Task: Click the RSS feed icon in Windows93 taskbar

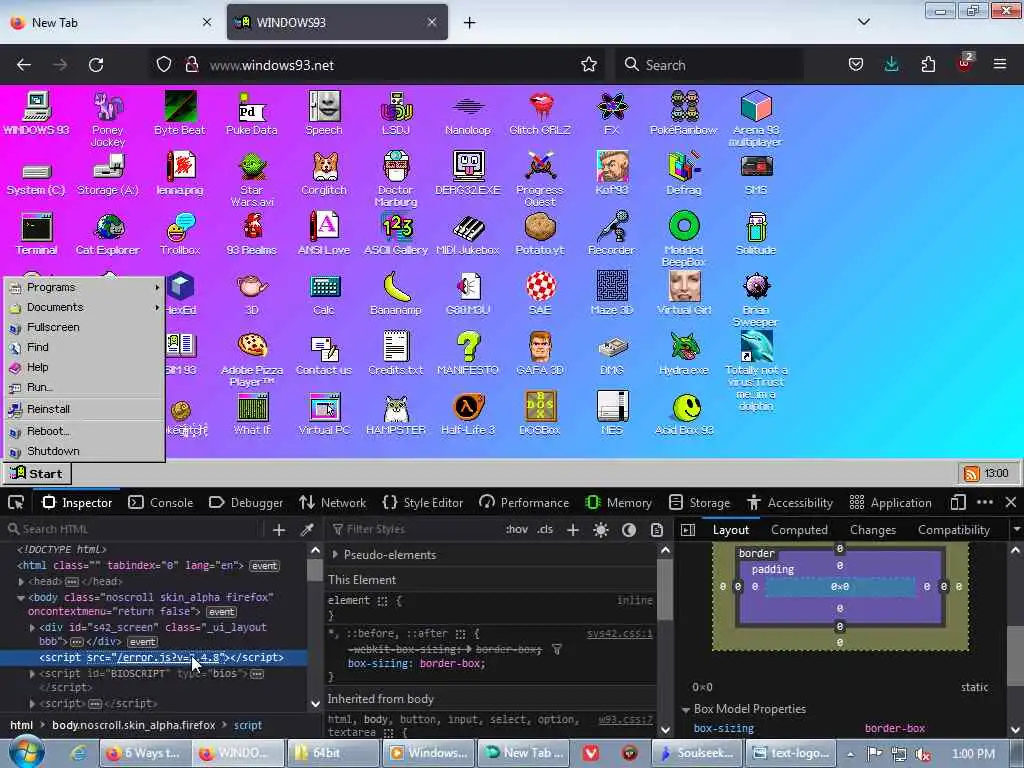Action: click(x=971, y=473)
